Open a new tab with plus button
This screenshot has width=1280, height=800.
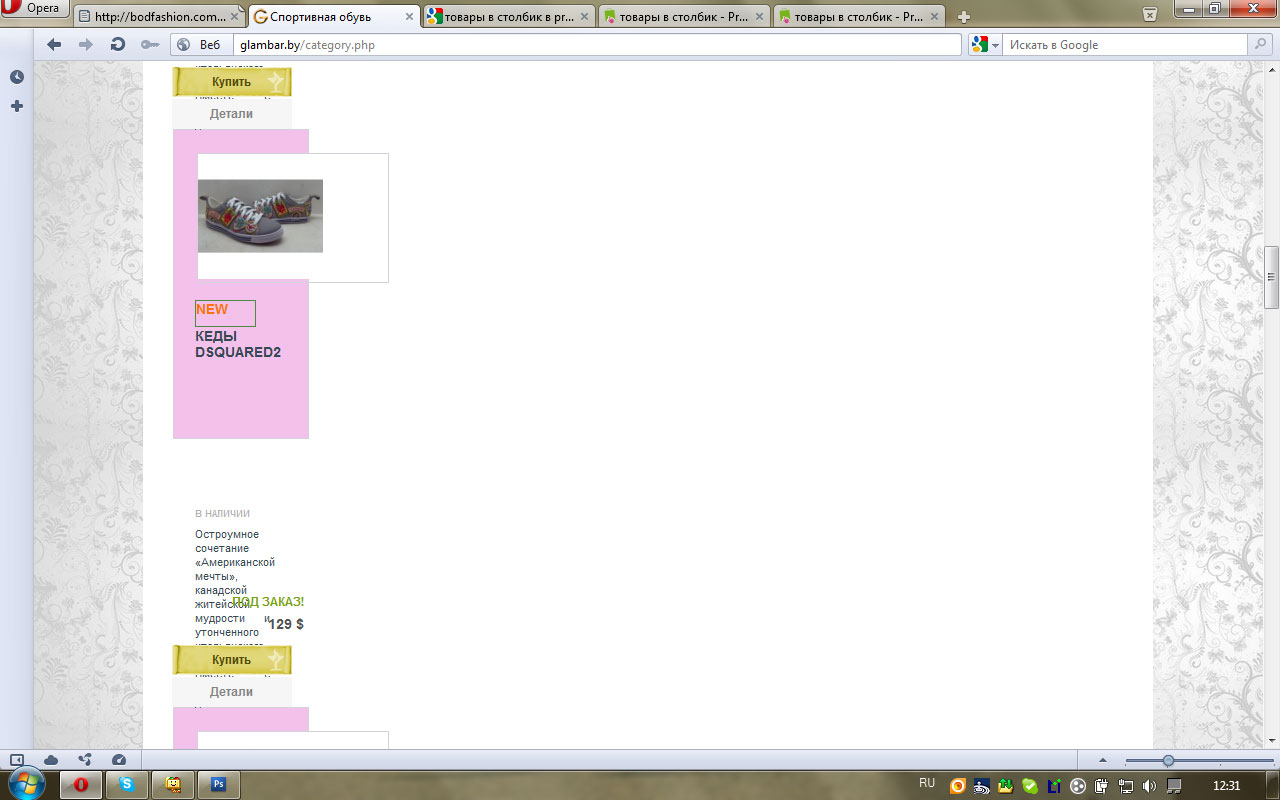(964, 17)
